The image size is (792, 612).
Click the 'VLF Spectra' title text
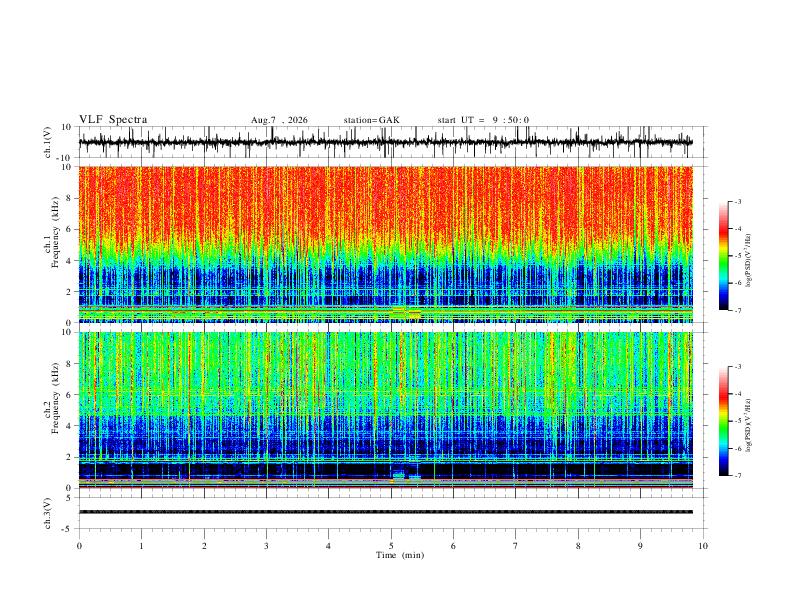[113, 120]
